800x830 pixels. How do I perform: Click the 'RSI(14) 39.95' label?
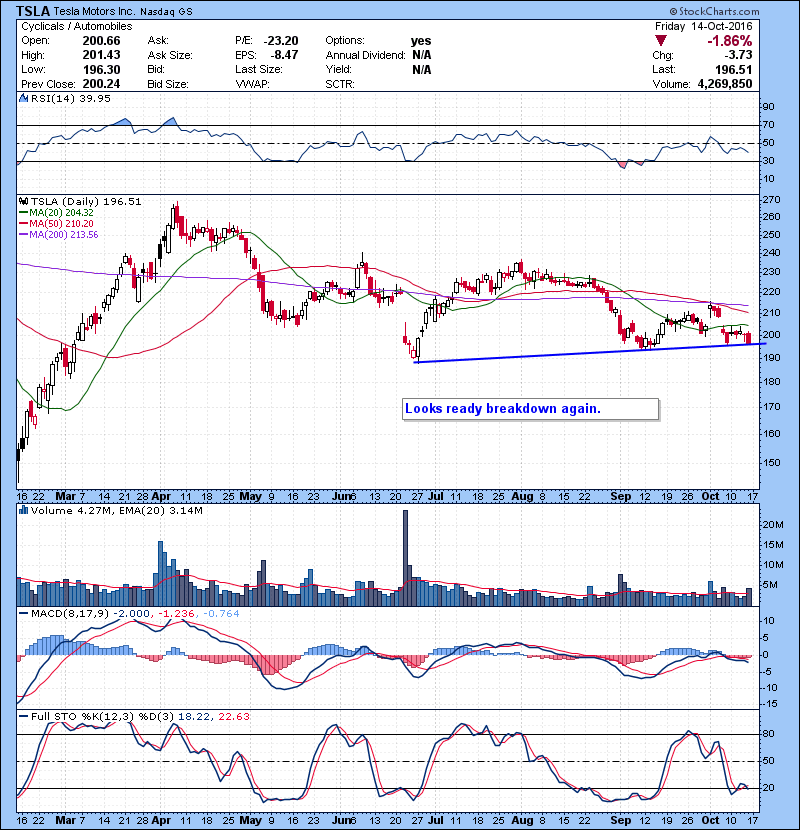pos(71,98)
